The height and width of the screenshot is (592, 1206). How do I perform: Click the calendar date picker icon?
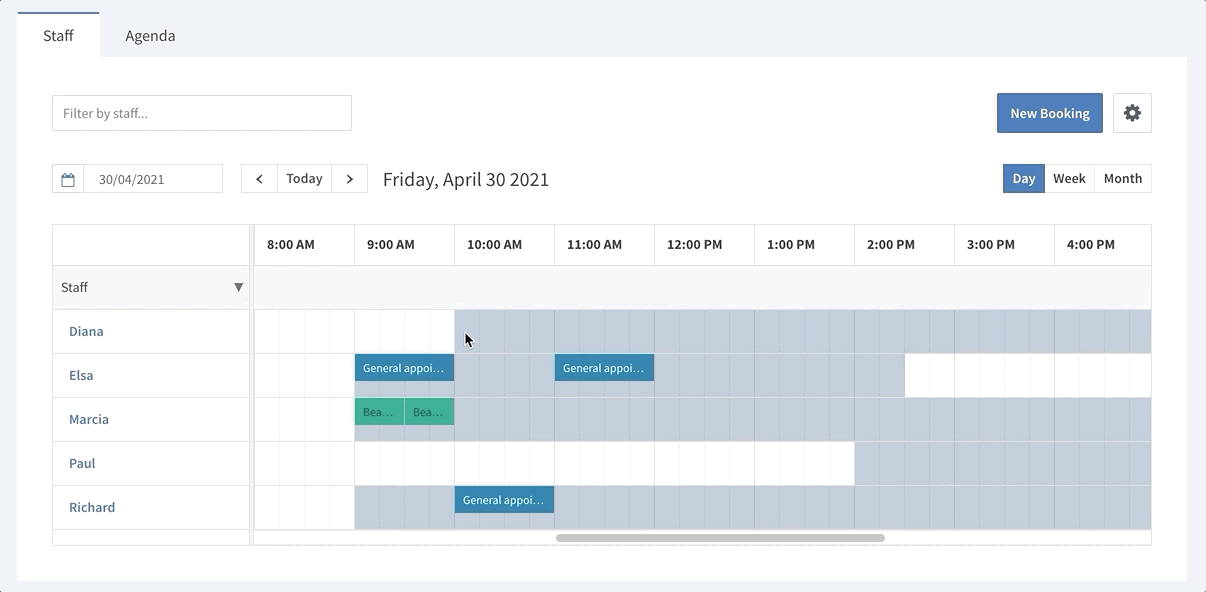pyautogui.click(x=68, y=179)
